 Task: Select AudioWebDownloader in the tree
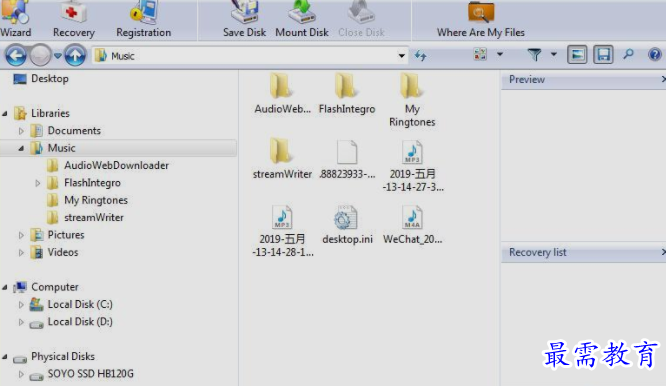[116, 166]
